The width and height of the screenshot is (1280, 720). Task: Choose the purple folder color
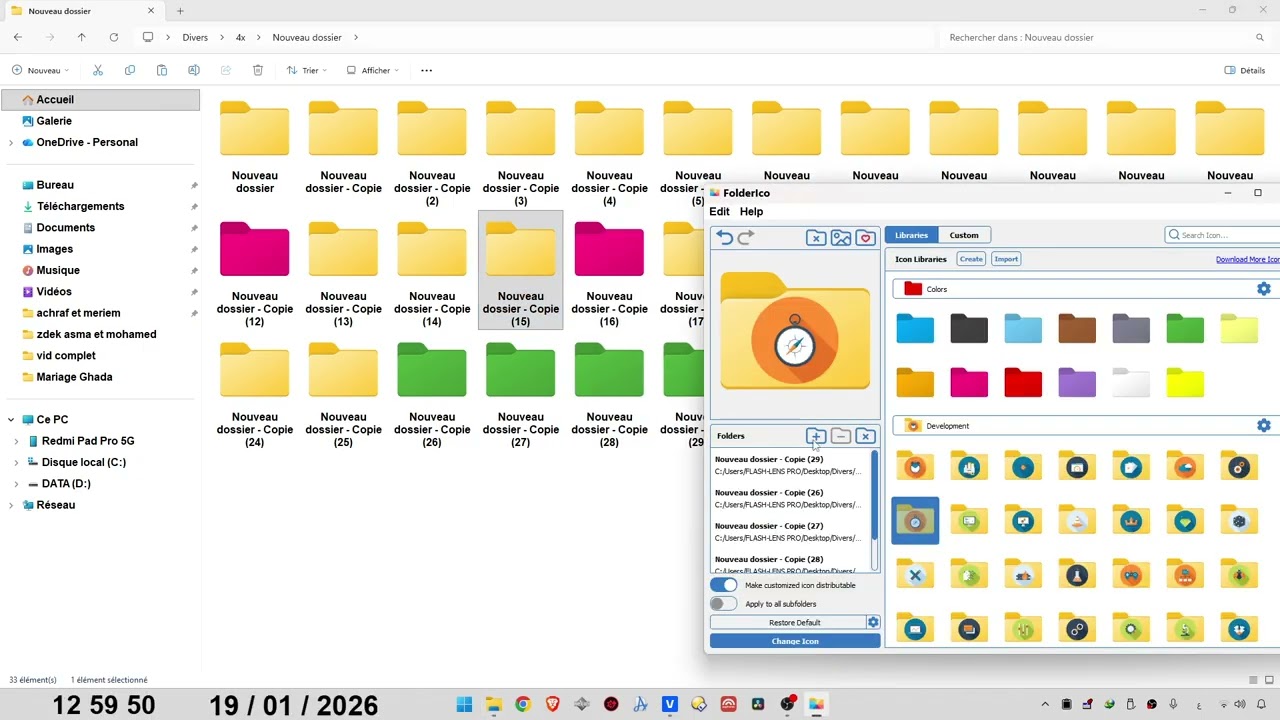1077,382
